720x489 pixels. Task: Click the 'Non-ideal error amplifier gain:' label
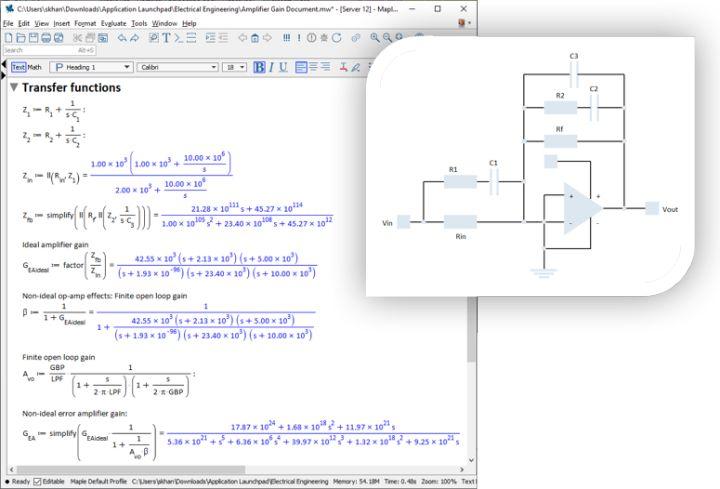point(75,413)
